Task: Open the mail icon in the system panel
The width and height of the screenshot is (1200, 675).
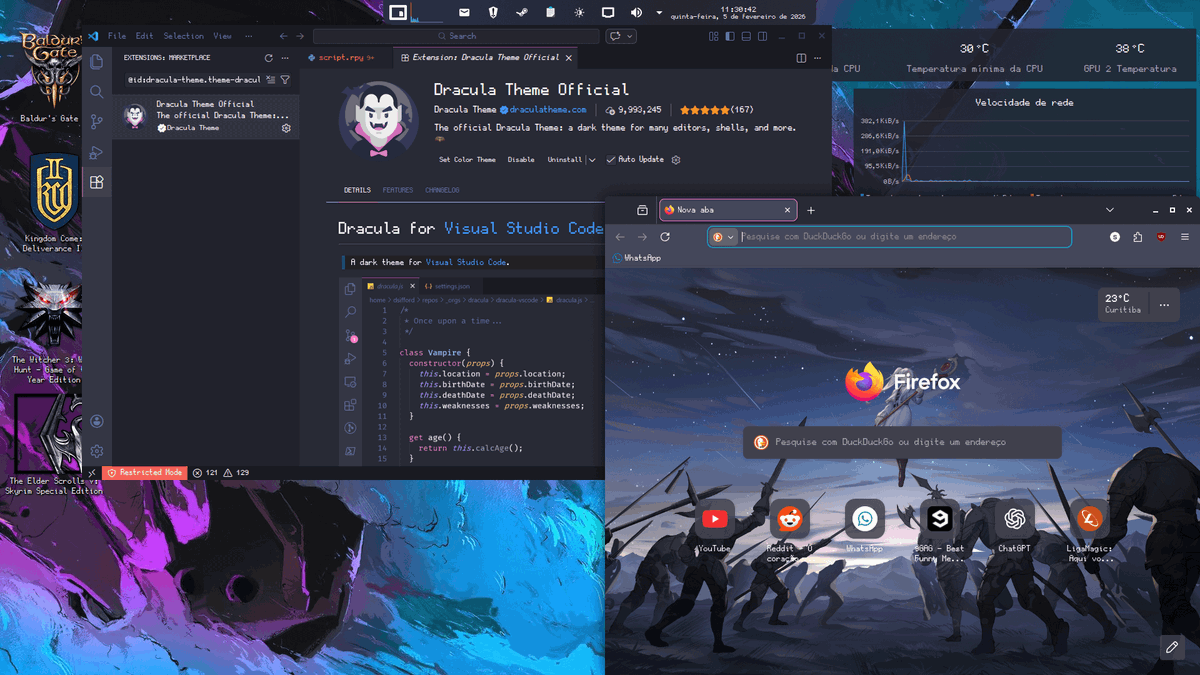Action: (464, 12)
